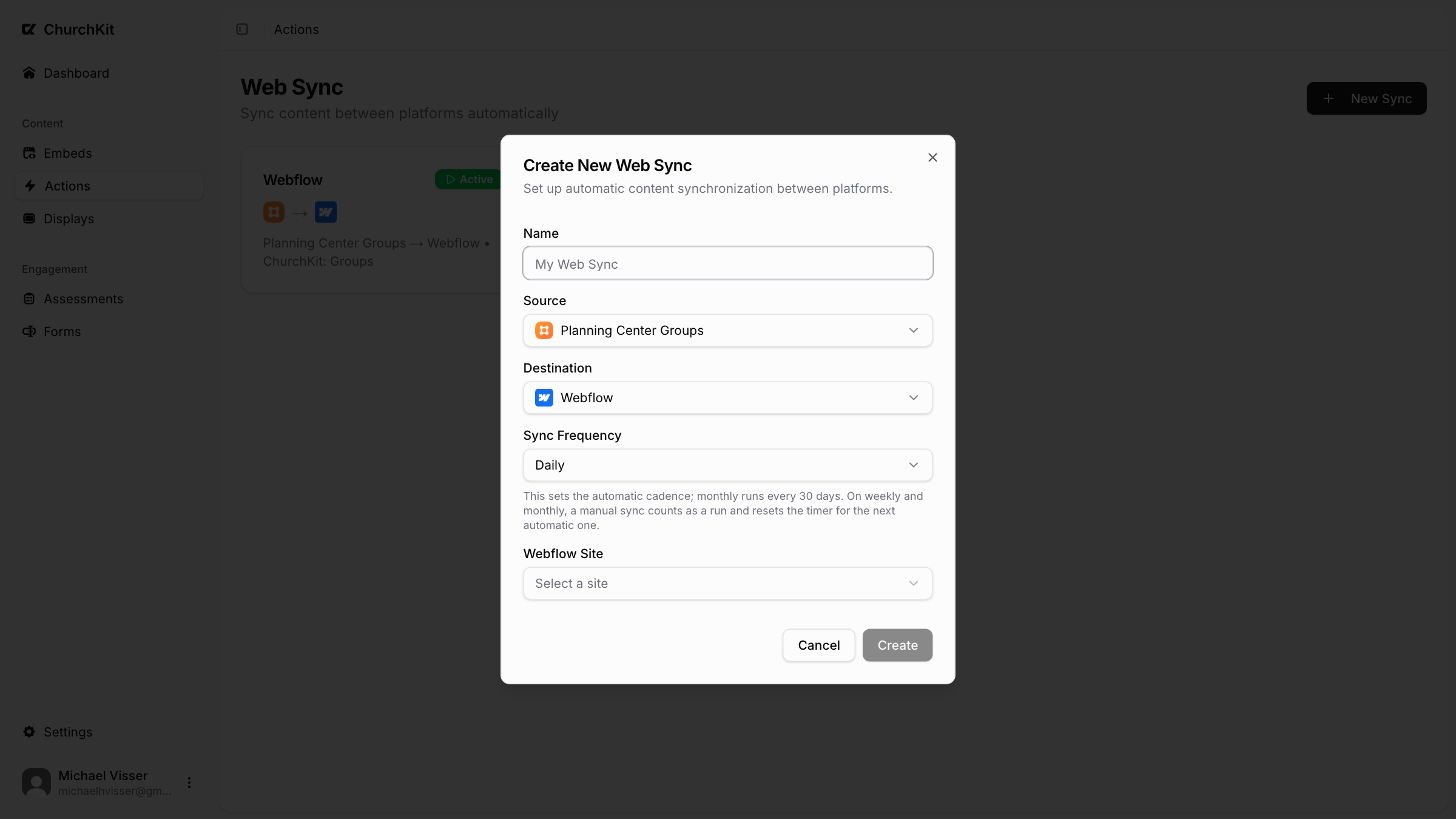Click the Webflow icon on sync card

[x=326, y=212]
